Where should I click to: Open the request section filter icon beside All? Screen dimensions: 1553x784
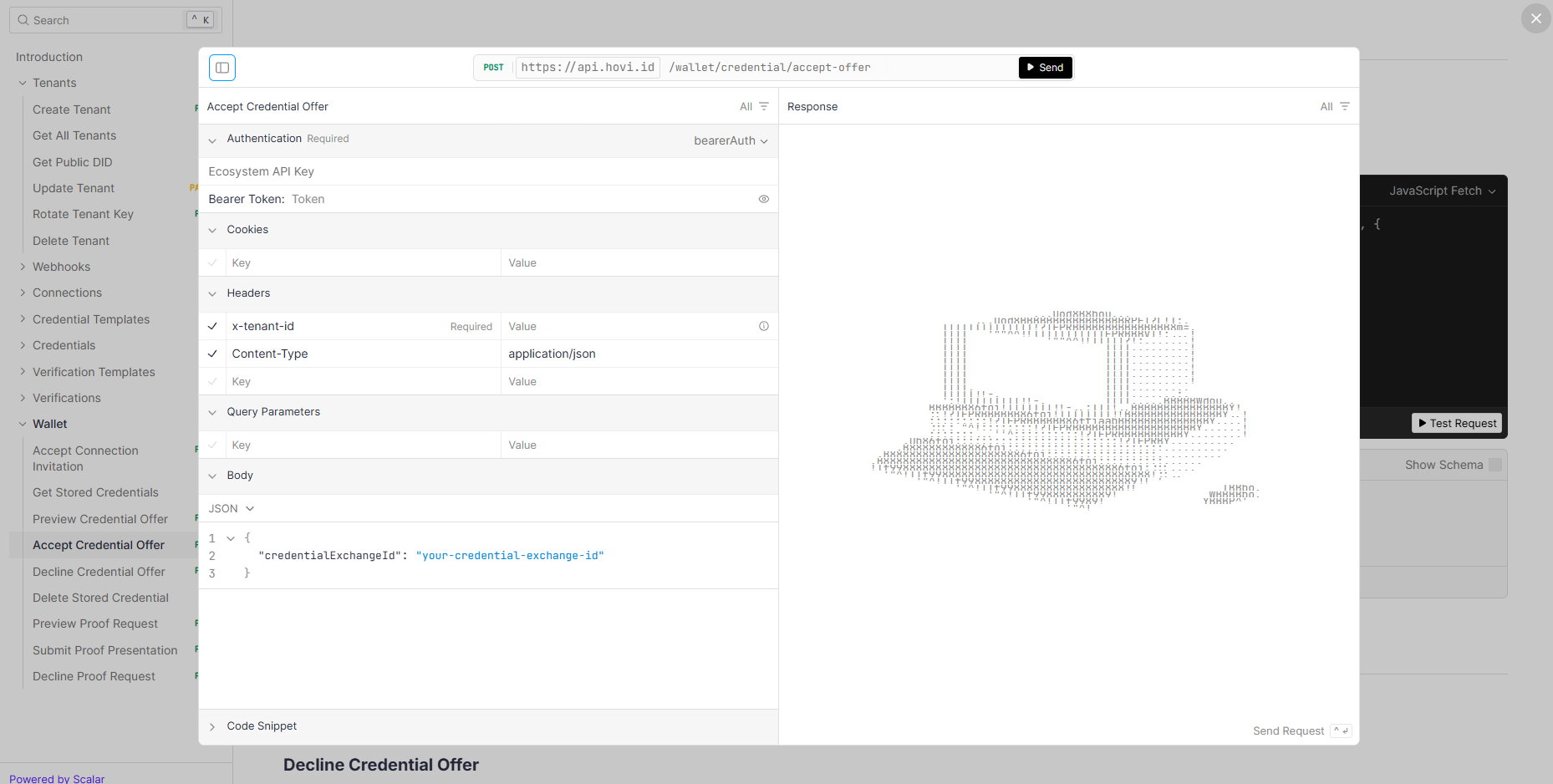tap(763, 106)
